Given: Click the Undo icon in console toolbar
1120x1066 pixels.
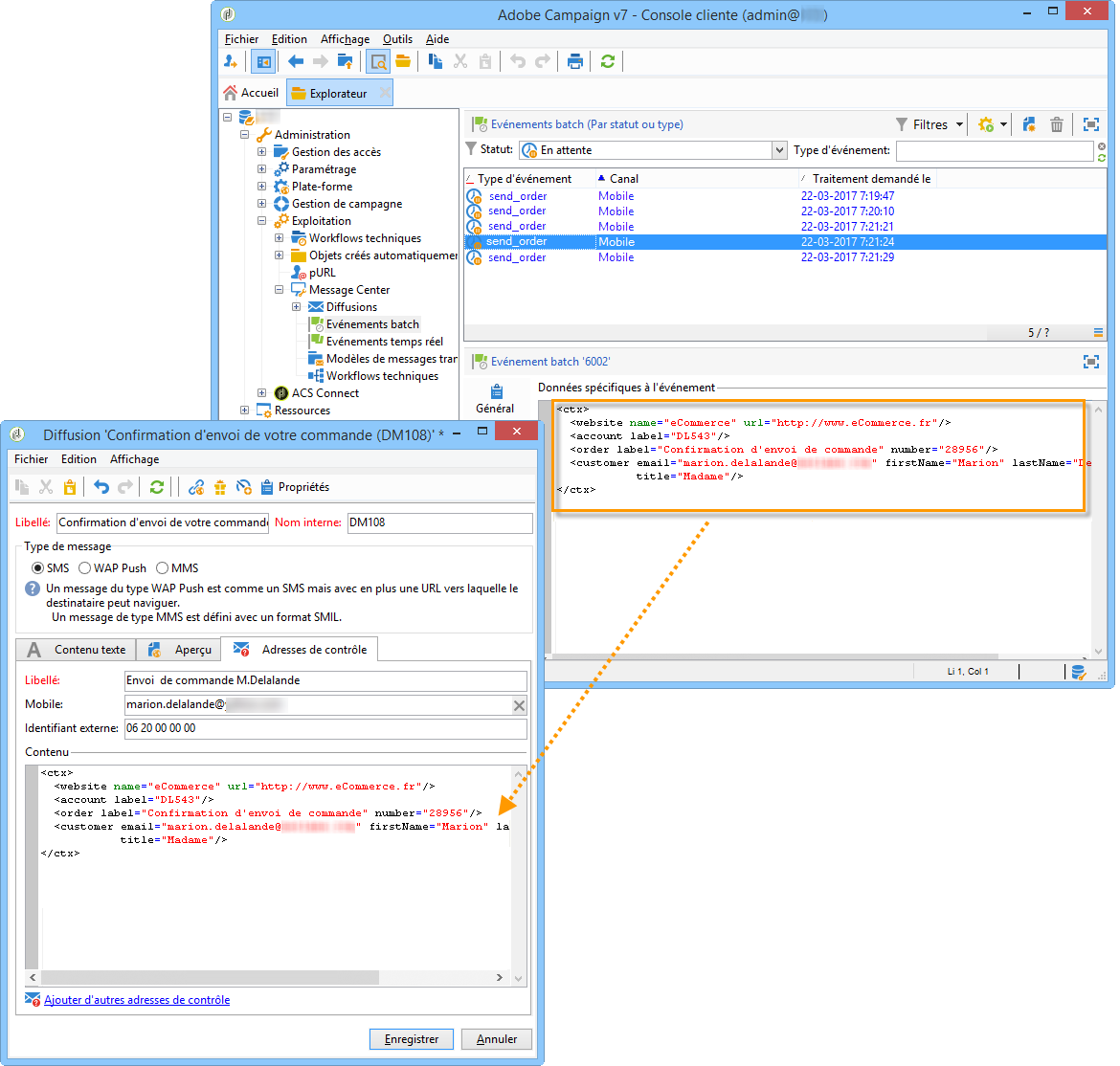Looking at the screenshot, I should tap(518, 61).
